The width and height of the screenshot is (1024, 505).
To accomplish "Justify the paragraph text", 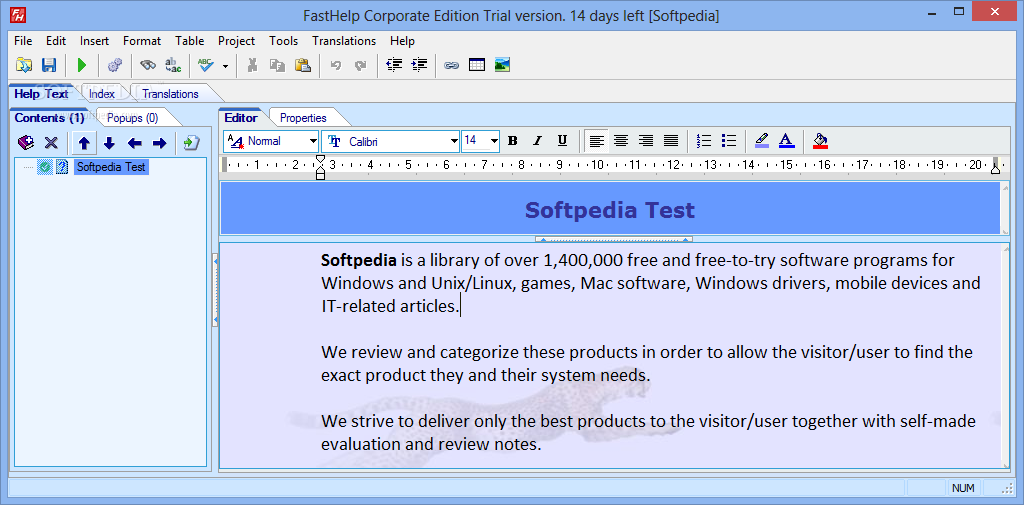I will click(671, 140).
